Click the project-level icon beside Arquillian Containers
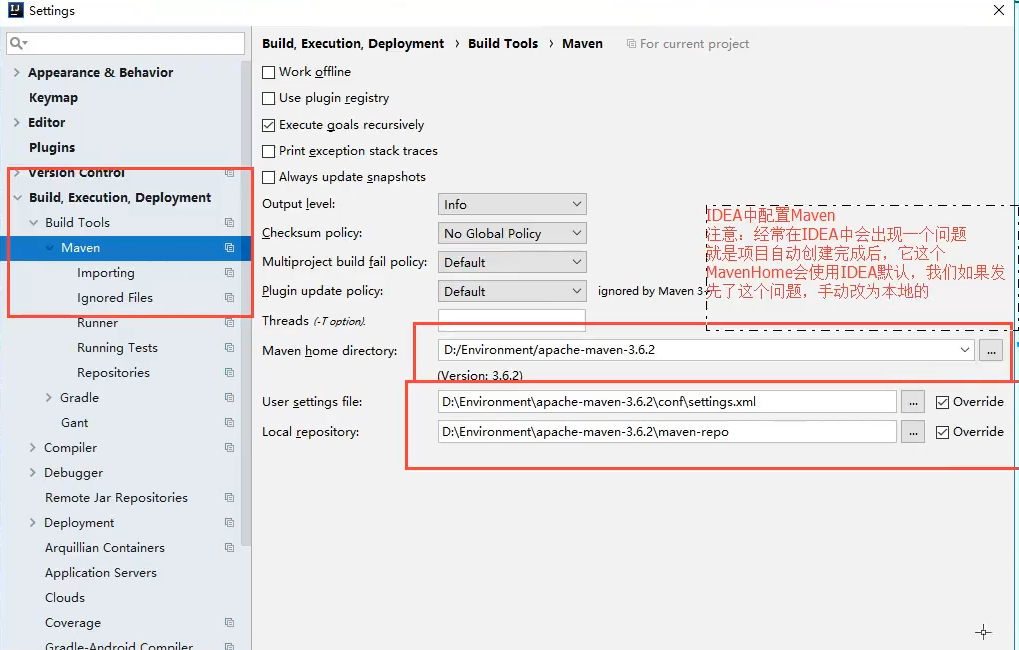 (229, 547)
